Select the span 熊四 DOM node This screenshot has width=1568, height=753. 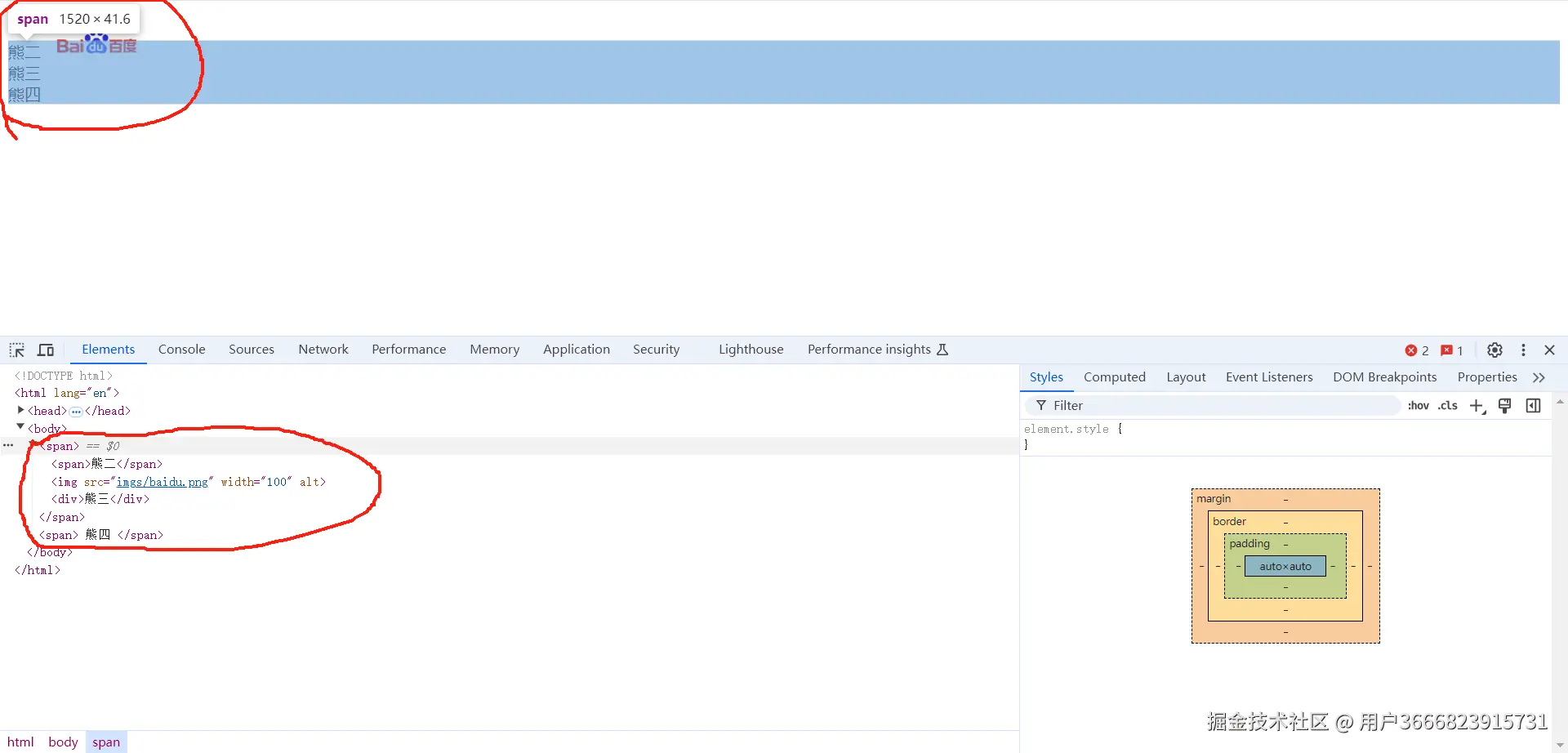coord(101,535)
